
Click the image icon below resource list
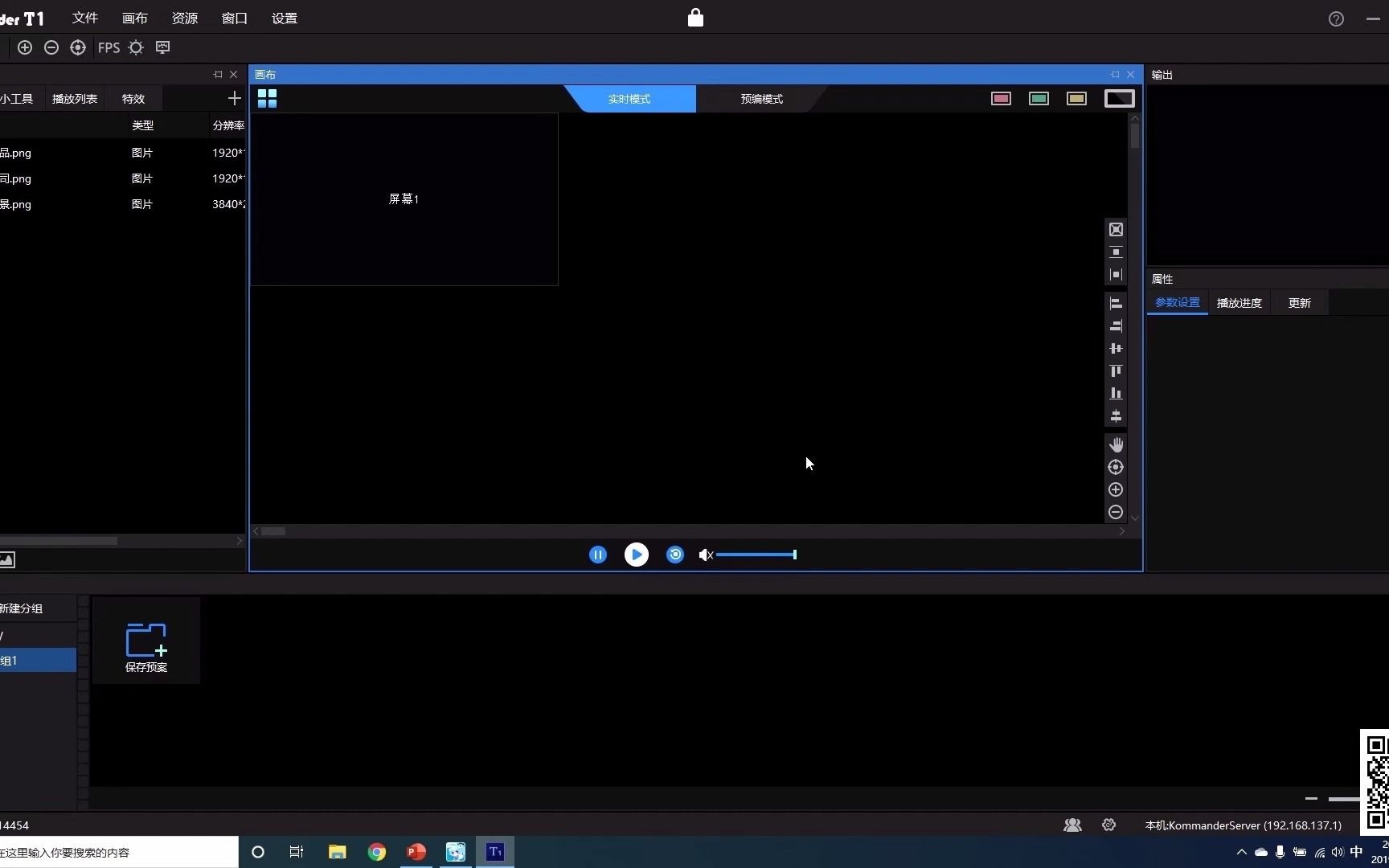[7, 559]
